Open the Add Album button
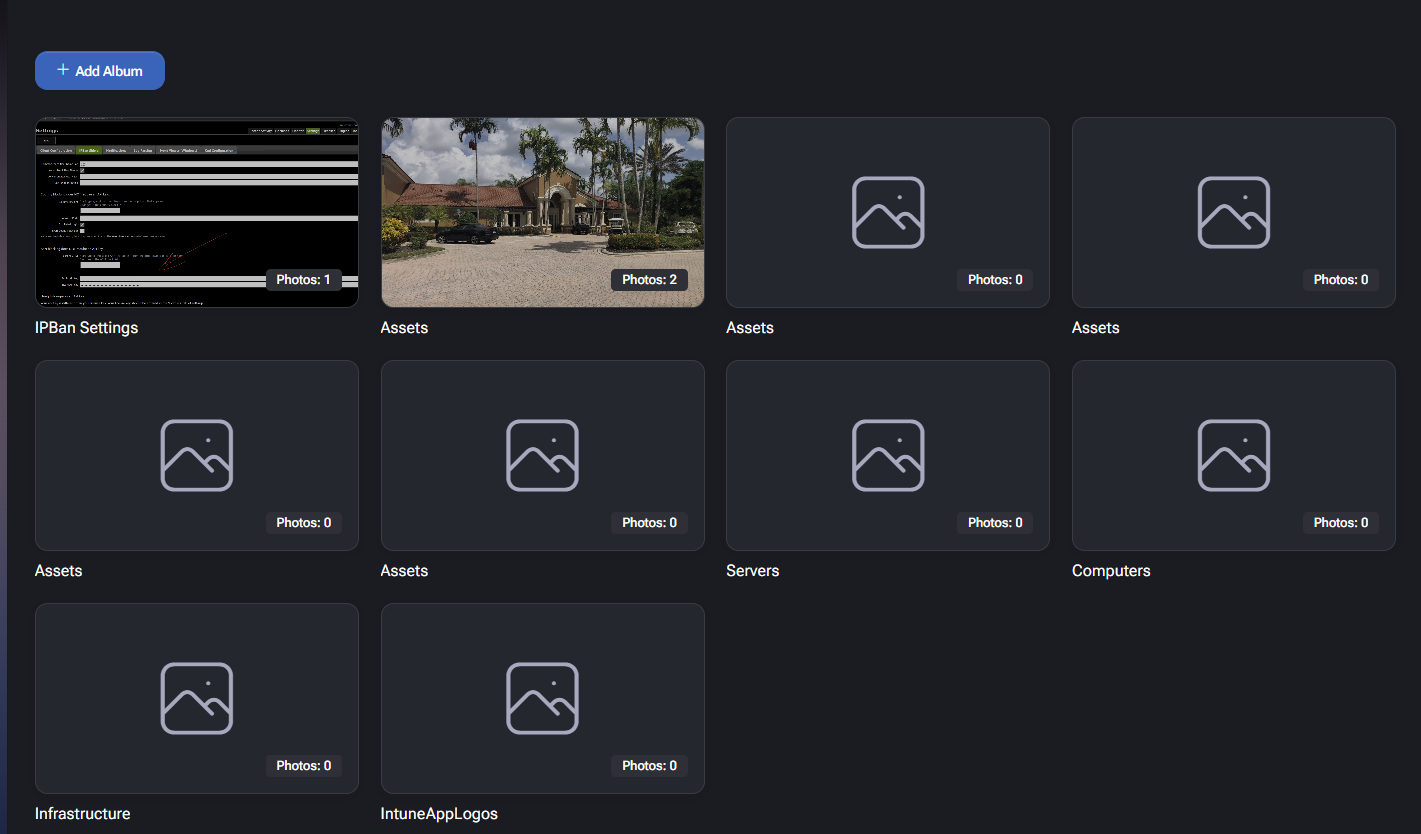Viewport: 1421px width, 834px height. [x=99, y=70]
